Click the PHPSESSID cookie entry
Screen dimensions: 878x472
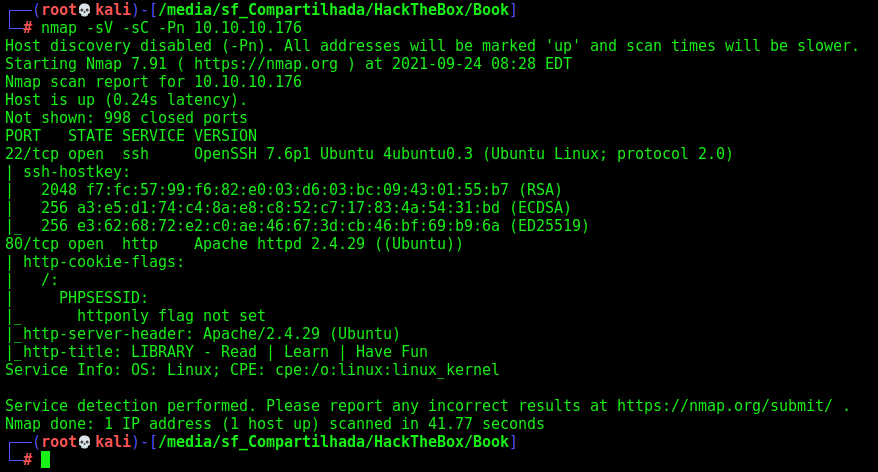point(104,298)
